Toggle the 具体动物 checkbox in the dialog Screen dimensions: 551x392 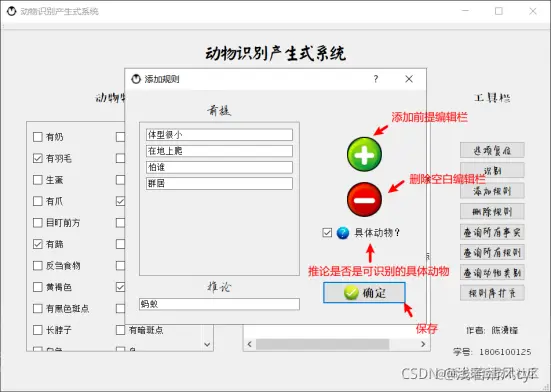click(x=327, y=233)
